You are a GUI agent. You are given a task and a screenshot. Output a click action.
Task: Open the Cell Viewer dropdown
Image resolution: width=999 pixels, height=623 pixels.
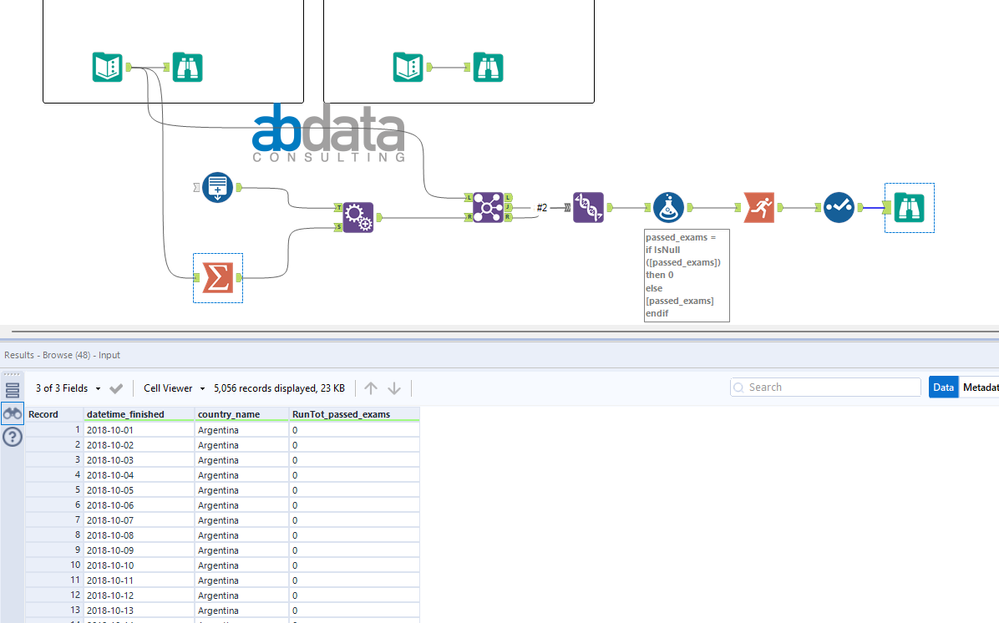point(174,388)
